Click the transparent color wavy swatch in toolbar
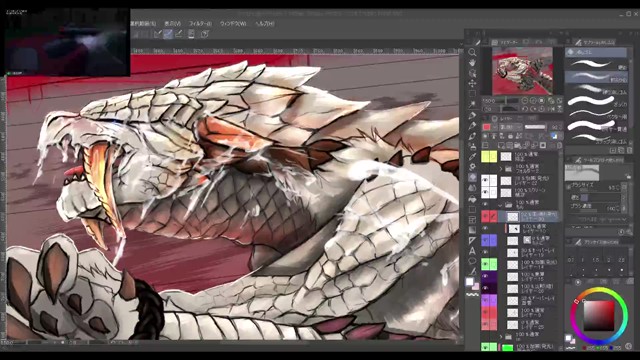This screenshot has height=360, width=640. 472,294
